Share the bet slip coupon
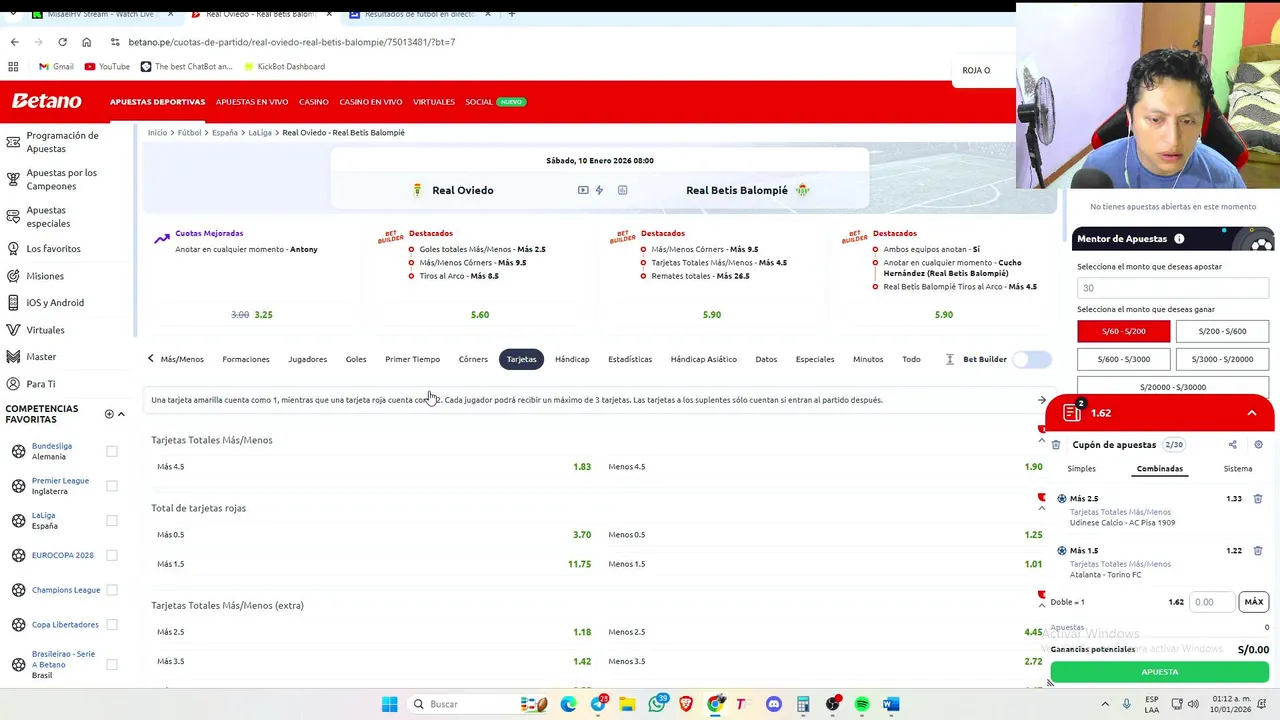The height and width of the screenshot is (720, 1280). tap(1232, 445)
